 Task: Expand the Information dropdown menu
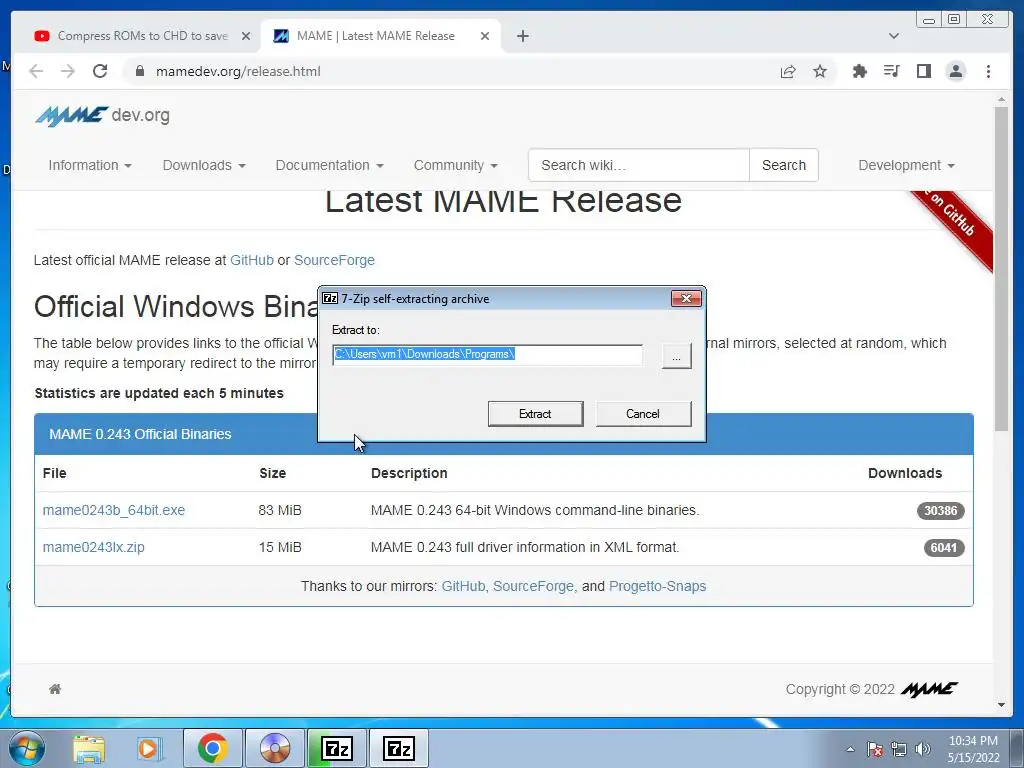tap(90, 165)
